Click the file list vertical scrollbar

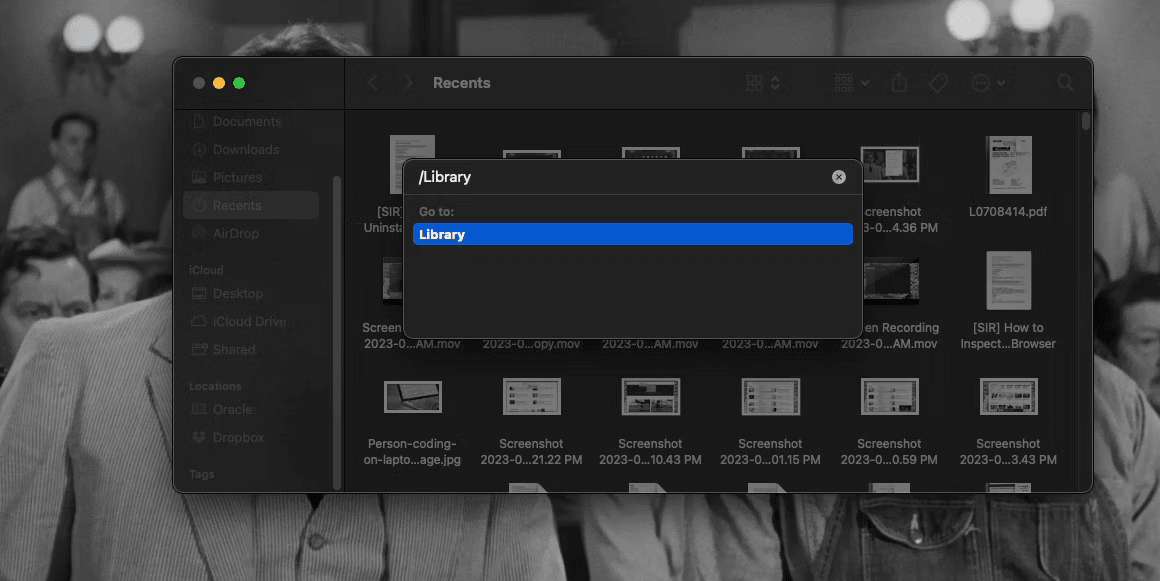[1085, 121]
